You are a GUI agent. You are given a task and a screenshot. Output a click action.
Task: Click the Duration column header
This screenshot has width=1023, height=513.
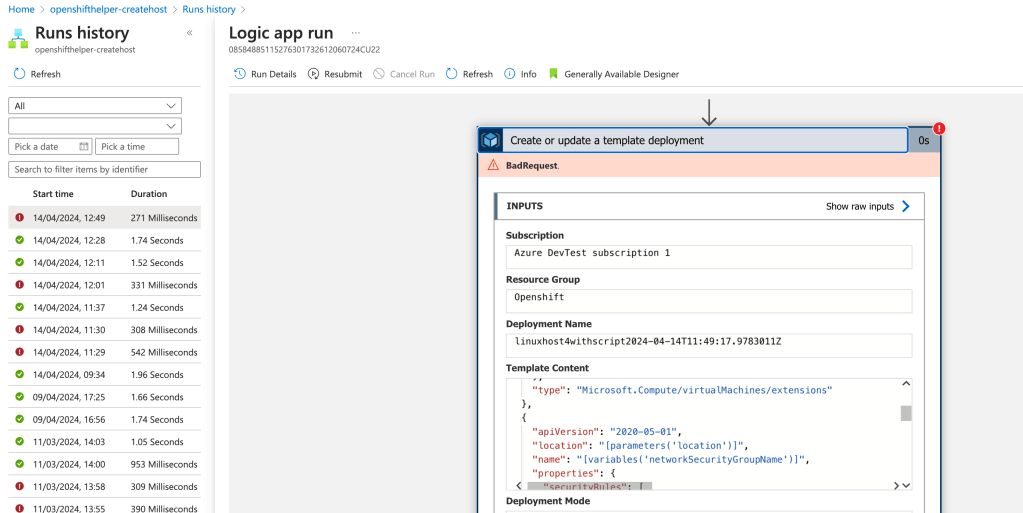pyautogui.click(x=149, y=194)
